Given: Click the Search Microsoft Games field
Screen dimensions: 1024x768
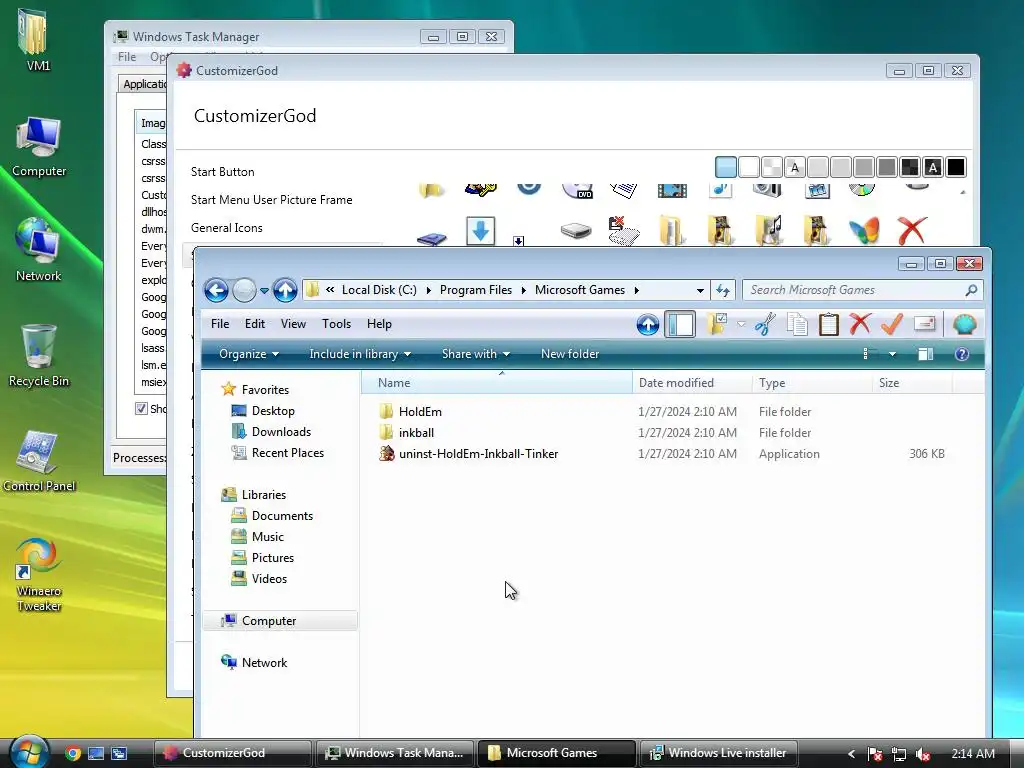Looking at the screenshot, I should [x=862, y=290].
